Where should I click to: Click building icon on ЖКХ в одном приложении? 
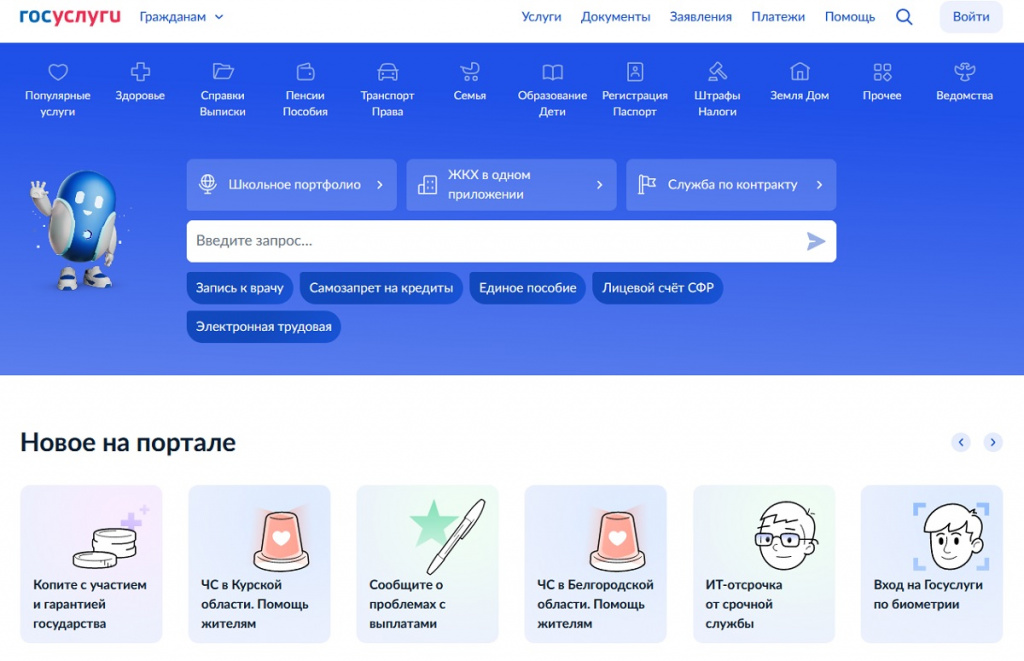[427, 185]
